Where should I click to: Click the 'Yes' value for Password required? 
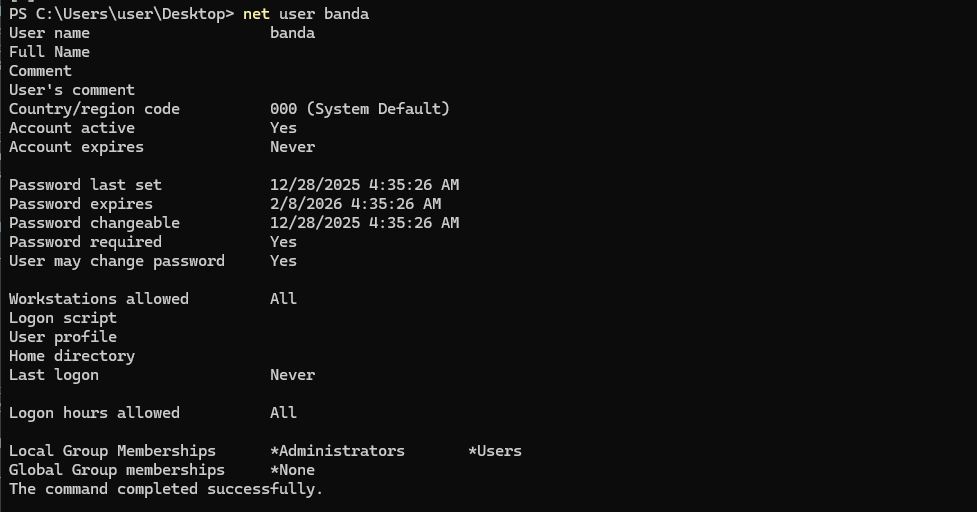[283, 242]
